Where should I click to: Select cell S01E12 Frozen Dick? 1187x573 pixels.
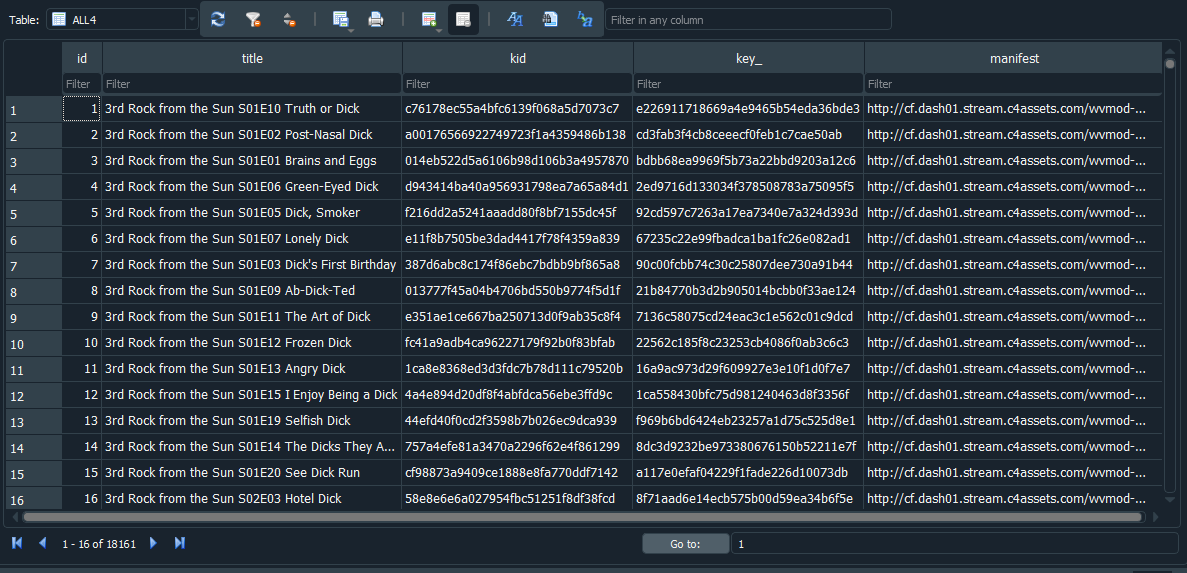252,342
